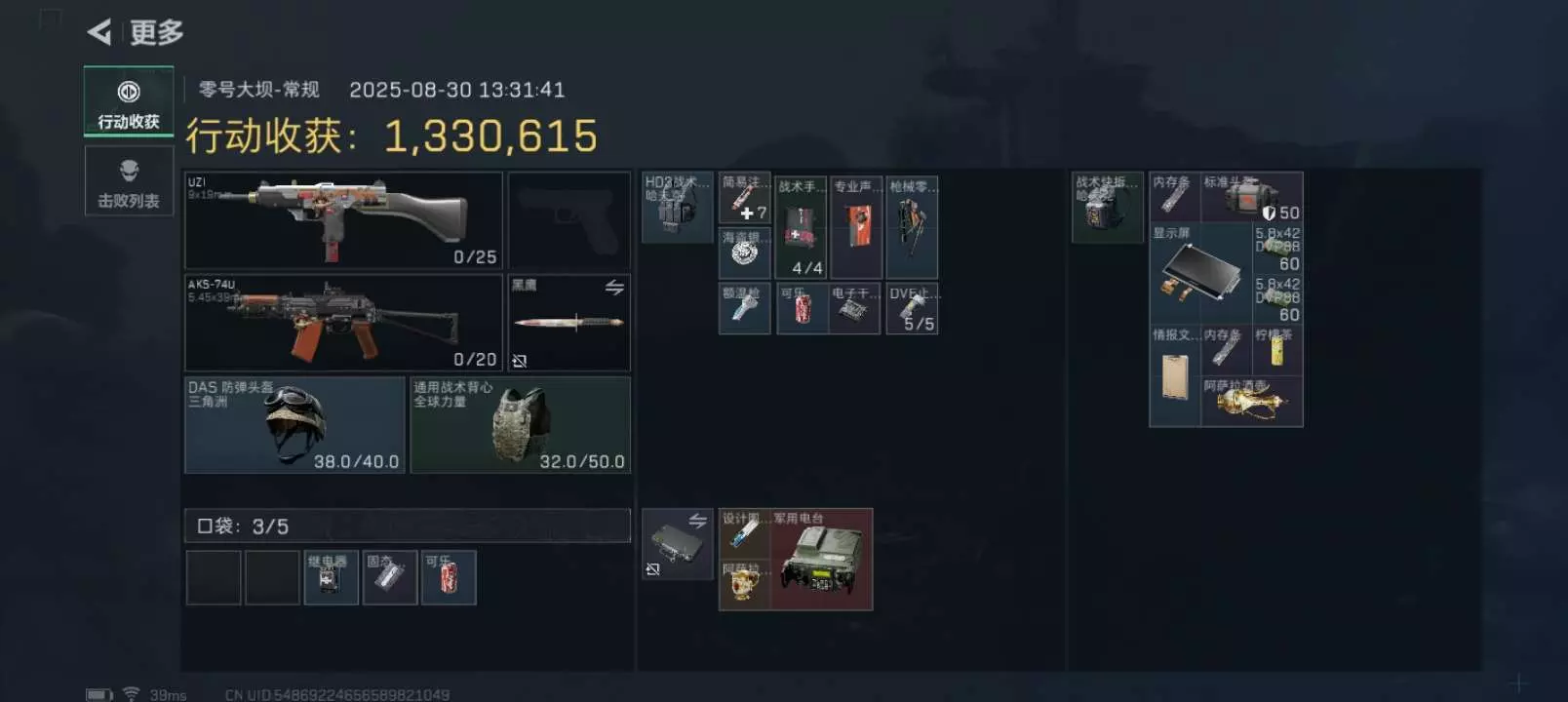
Task: Click the 显示屏 display screen item
Action: click(x=1200, y=274)
